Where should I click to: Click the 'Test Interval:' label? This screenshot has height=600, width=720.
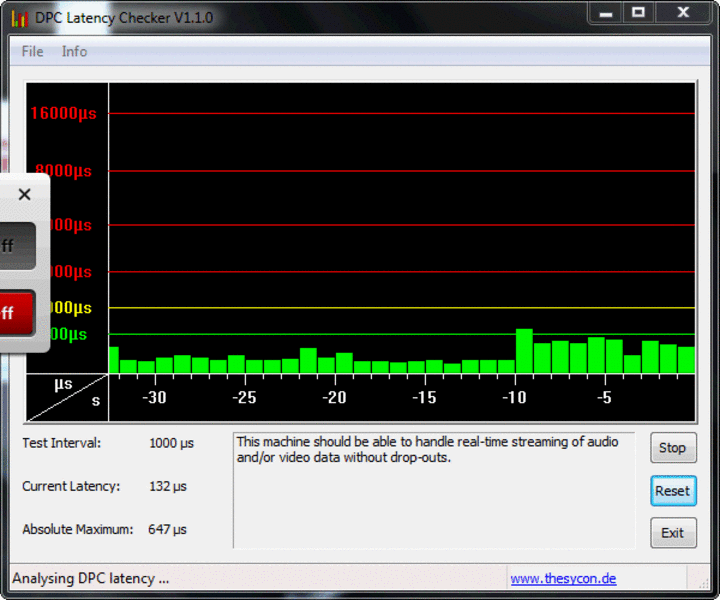(62, 443)
